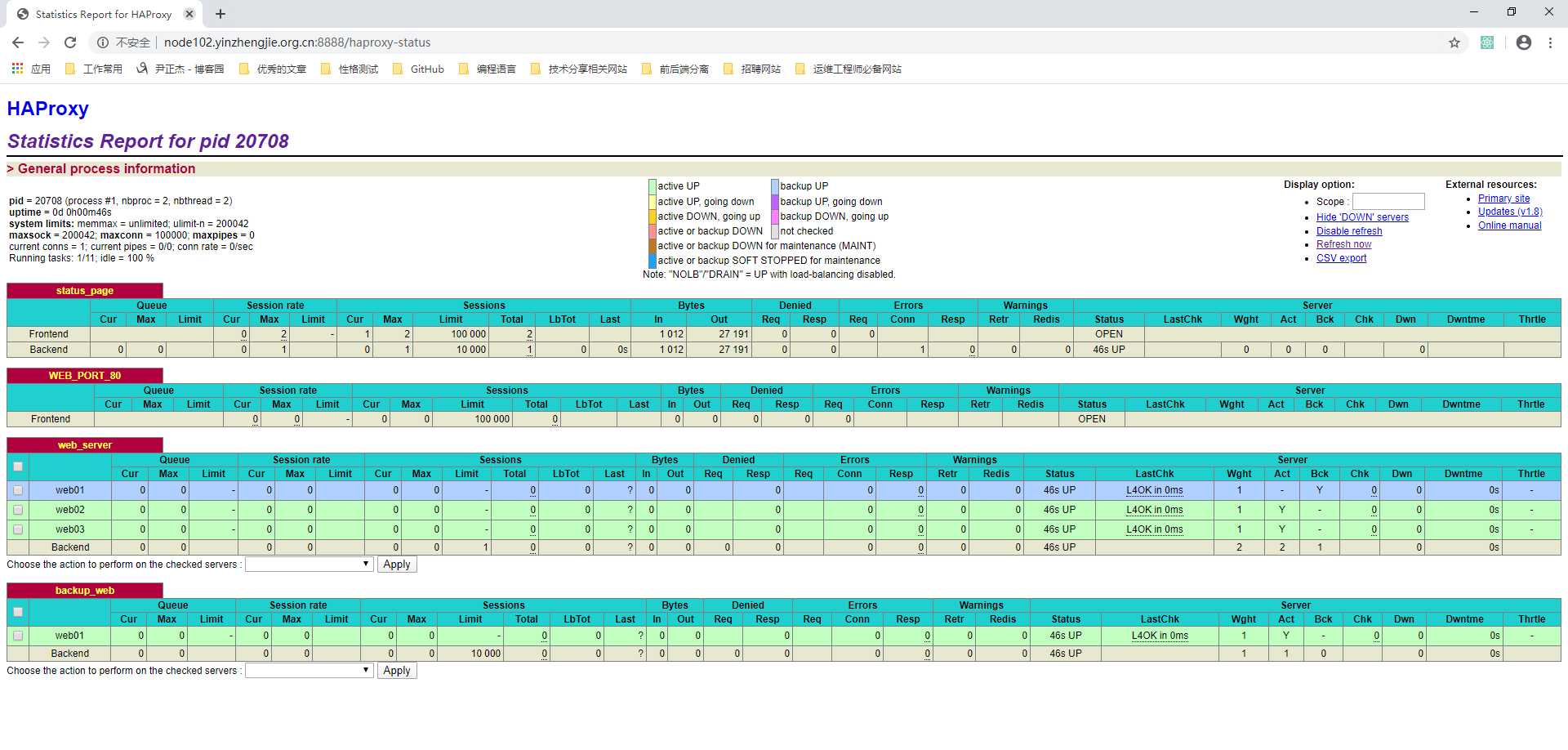Click the not-secure site info icon

coord(102,42)
